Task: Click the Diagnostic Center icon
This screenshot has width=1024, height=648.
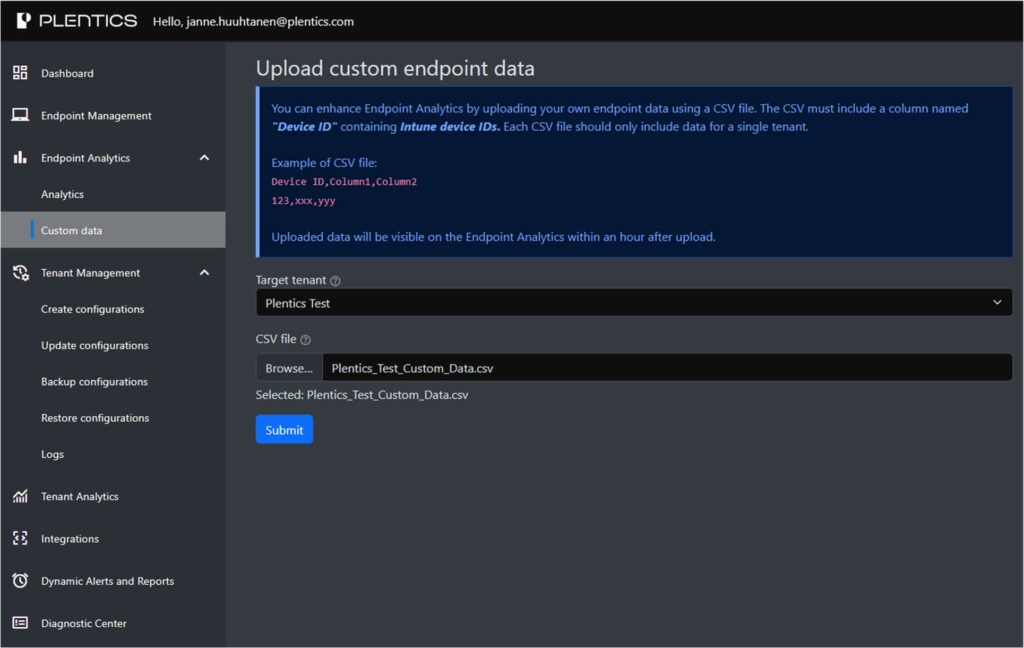Action: (x=20, y=623)
